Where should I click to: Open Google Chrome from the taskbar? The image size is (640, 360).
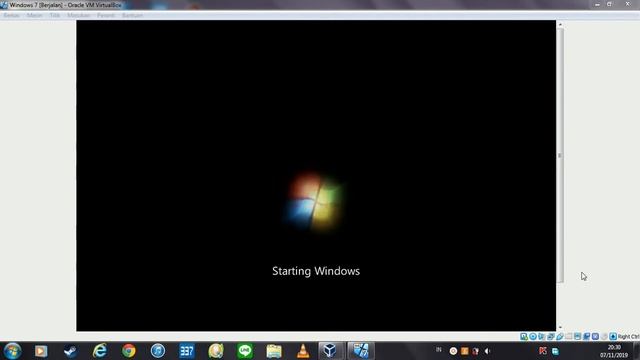129,351
